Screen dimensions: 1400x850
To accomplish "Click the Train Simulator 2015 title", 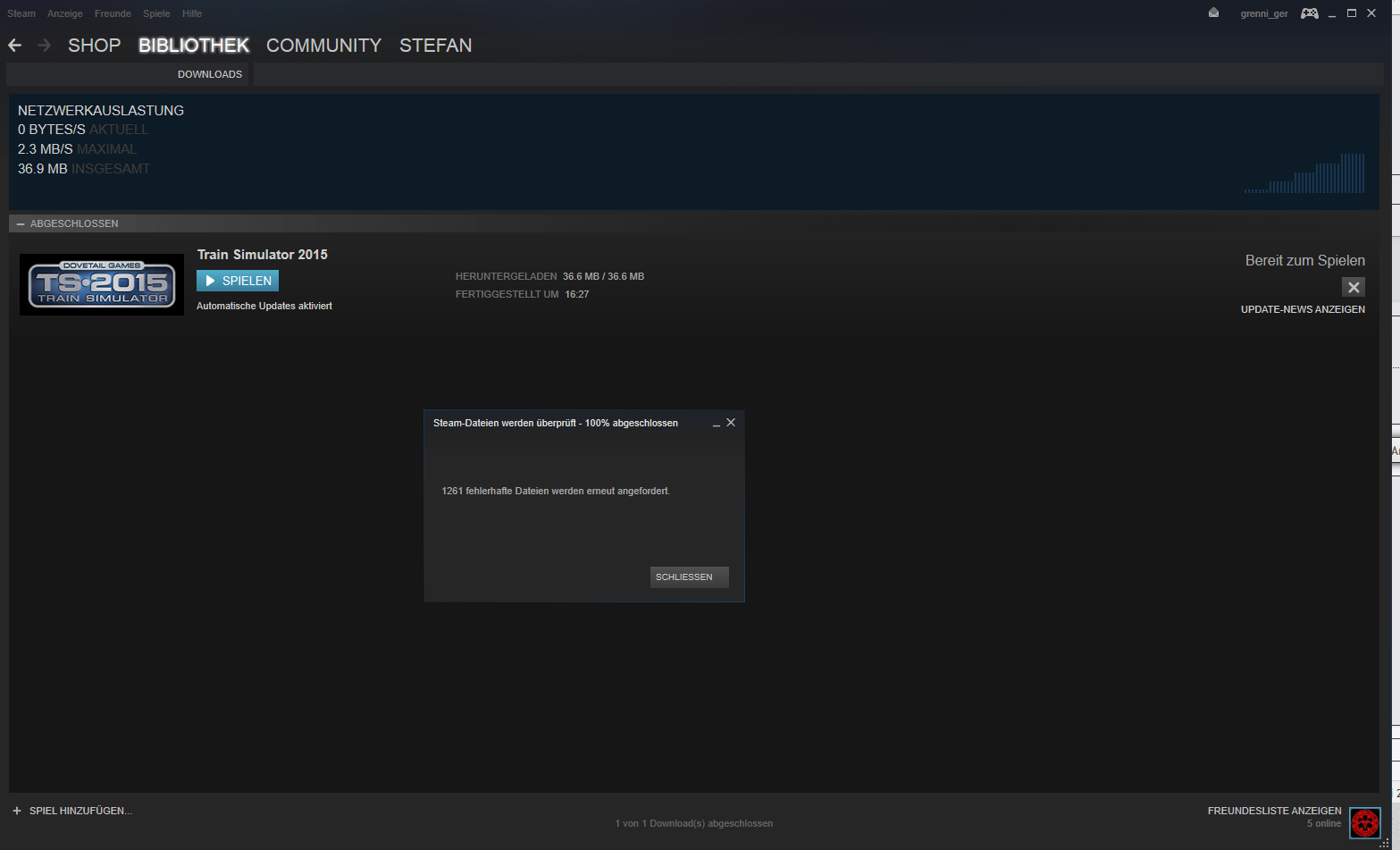I will point(263,255).
